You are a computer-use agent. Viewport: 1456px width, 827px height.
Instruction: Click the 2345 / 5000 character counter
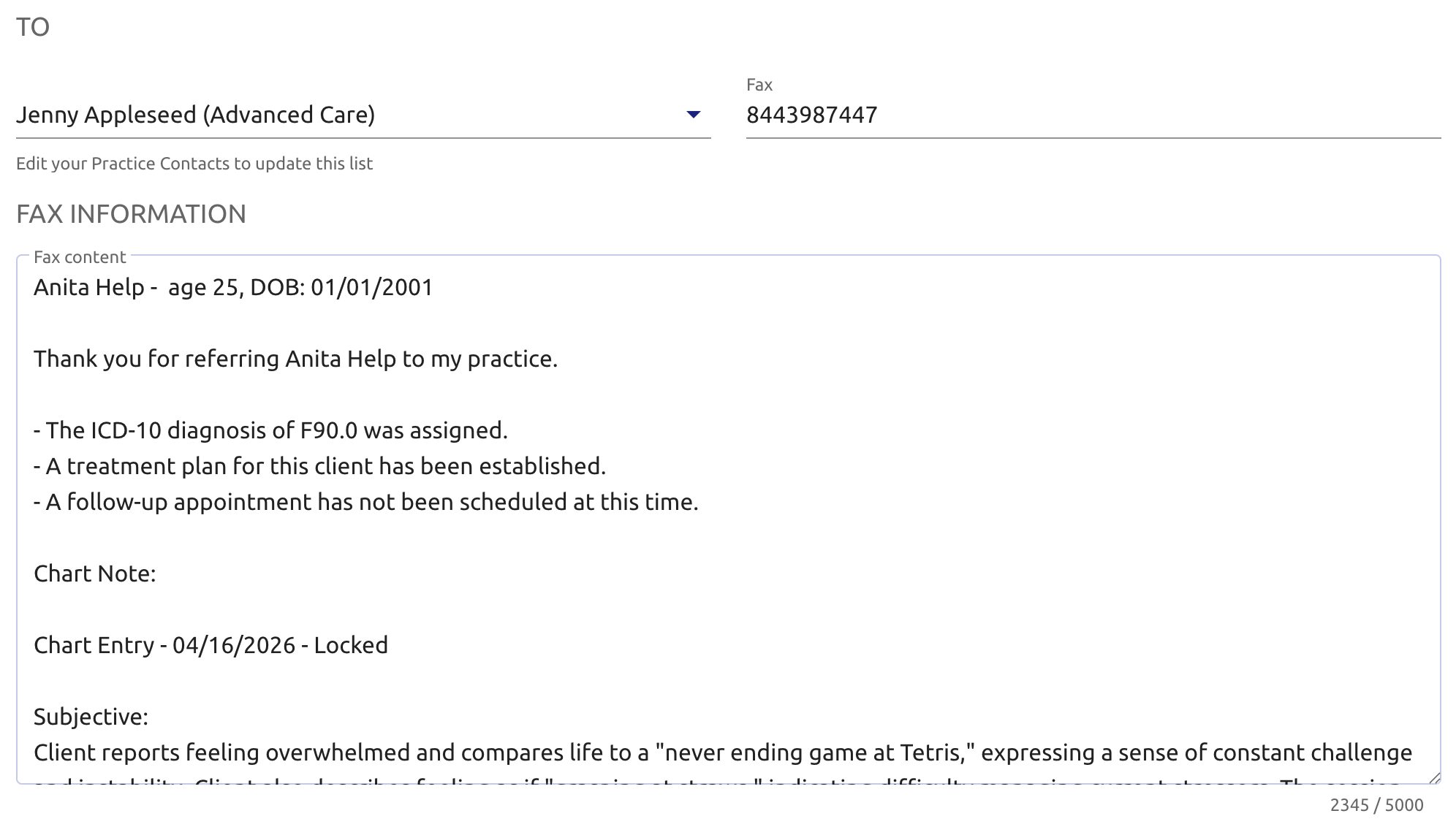pos(1376,805)
